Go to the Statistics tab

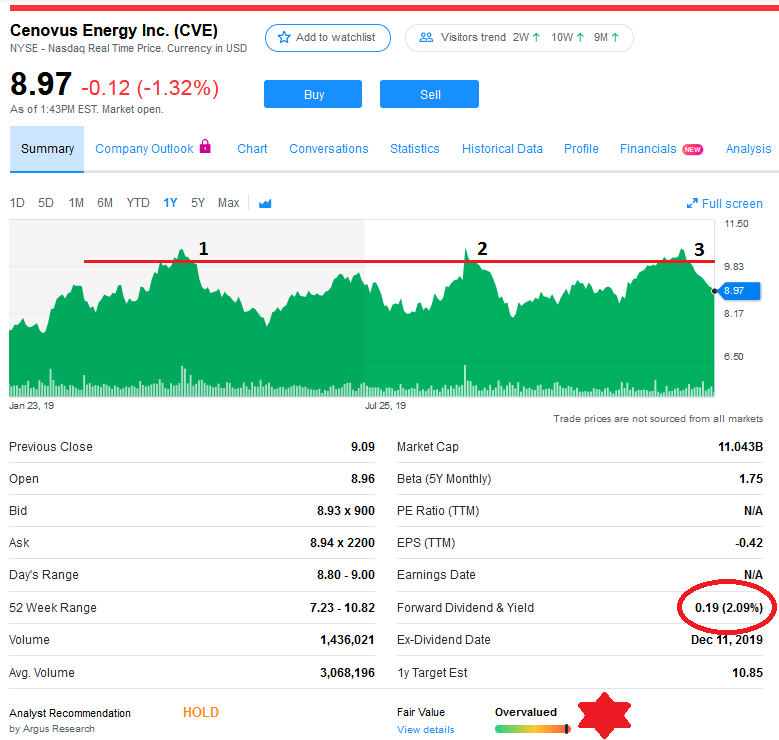point(414,149)
